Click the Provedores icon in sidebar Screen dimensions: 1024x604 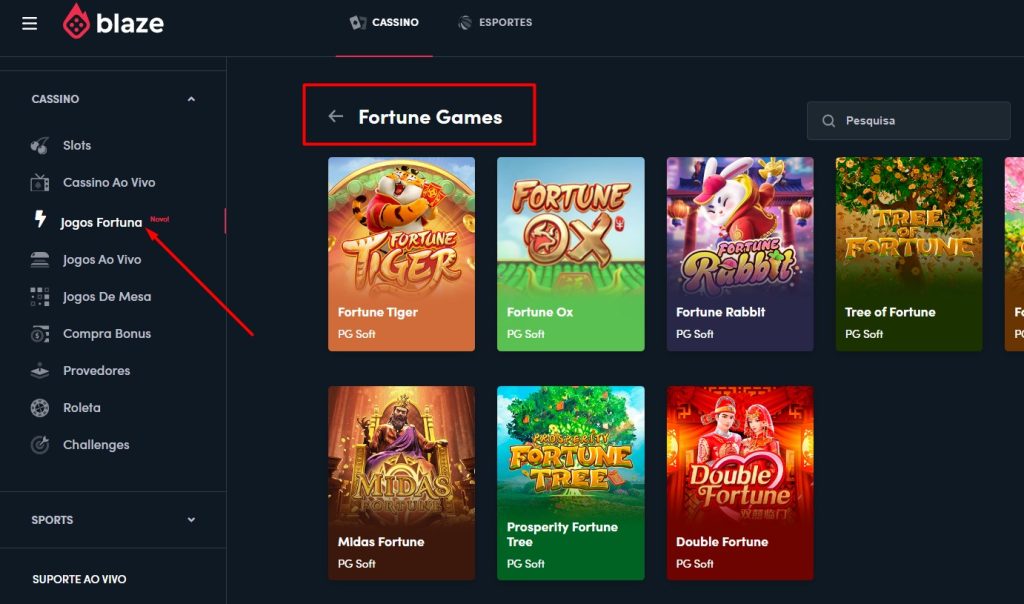coord(40,371)
